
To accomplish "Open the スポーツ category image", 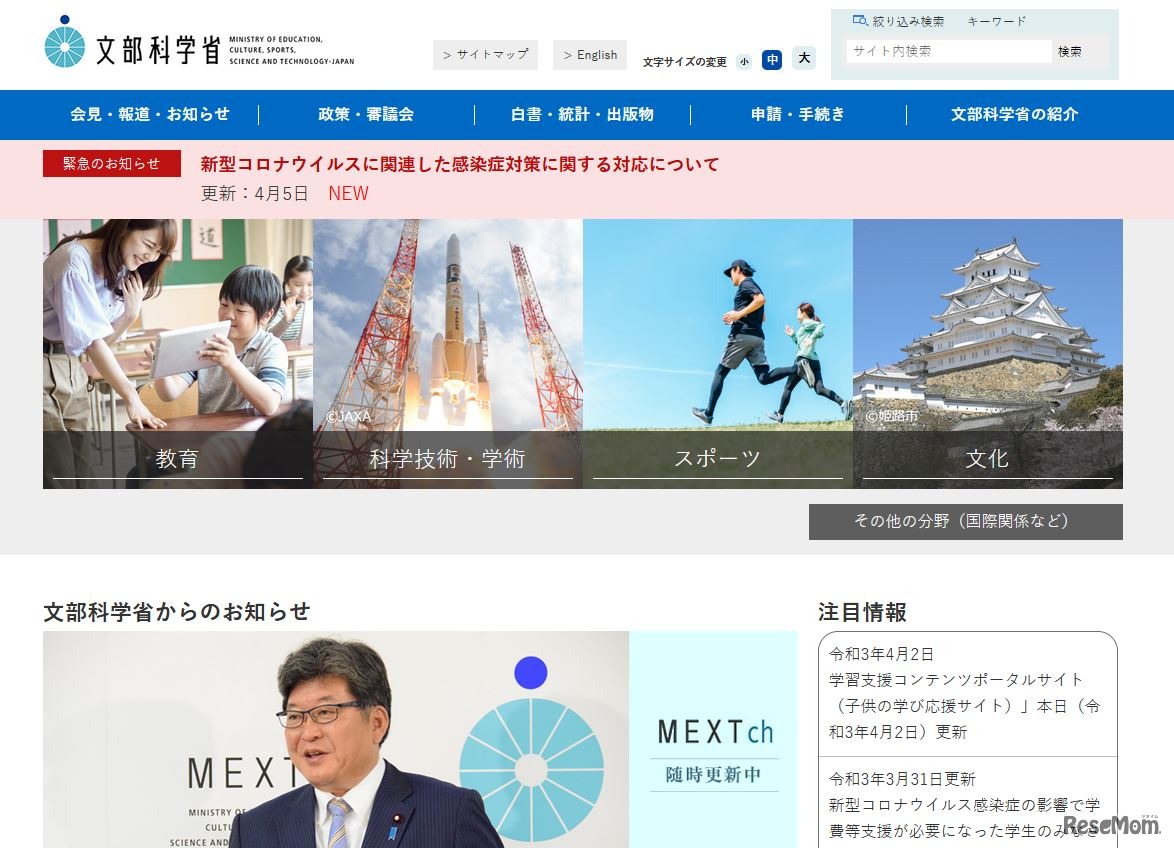I will pos(718,340).
